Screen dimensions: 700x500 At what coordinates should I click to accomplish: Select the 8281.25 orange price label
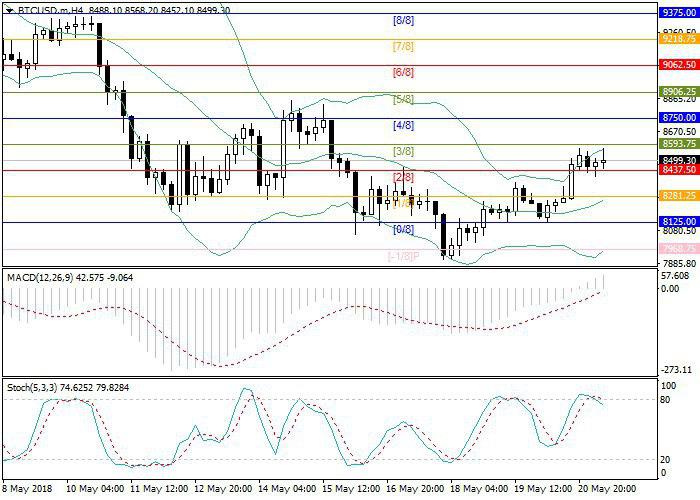(679, 196)
